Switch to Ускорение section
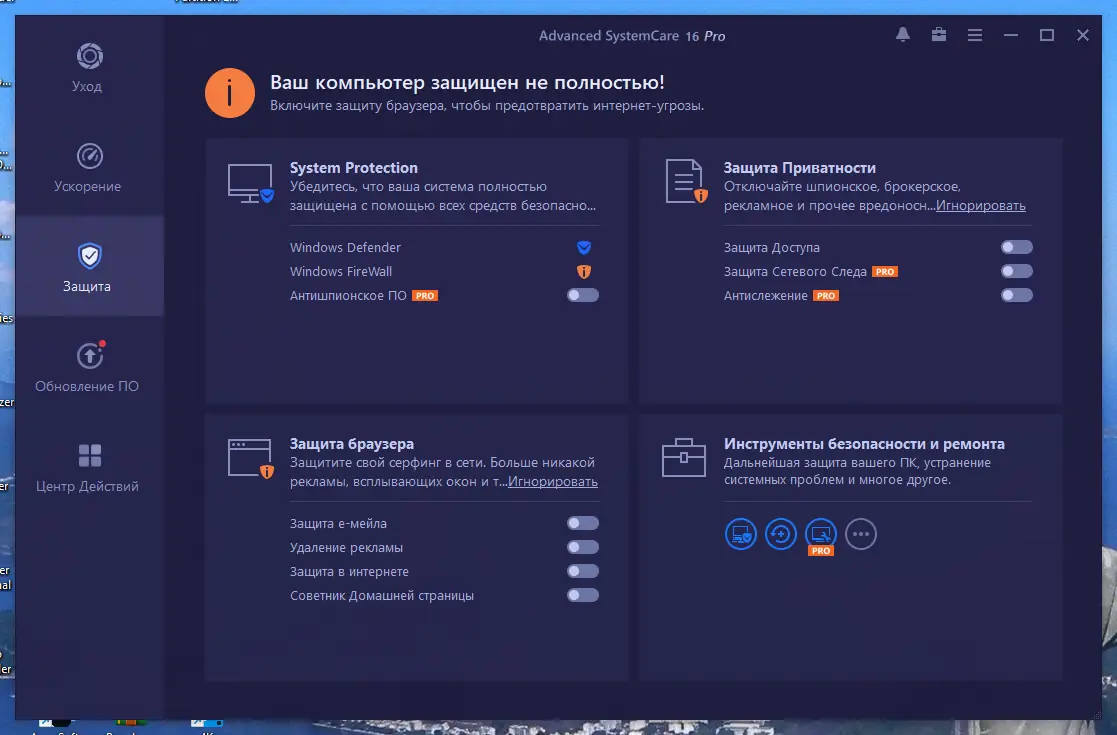This screenshot has height=735, width=1117. 88,167
